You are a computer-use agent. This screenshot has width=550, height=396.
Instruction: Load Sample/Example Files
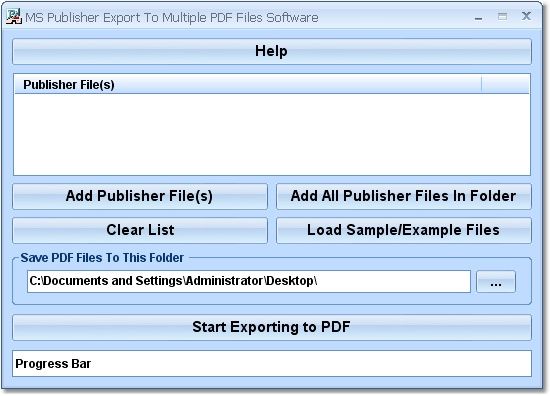[x=404, y=230]
